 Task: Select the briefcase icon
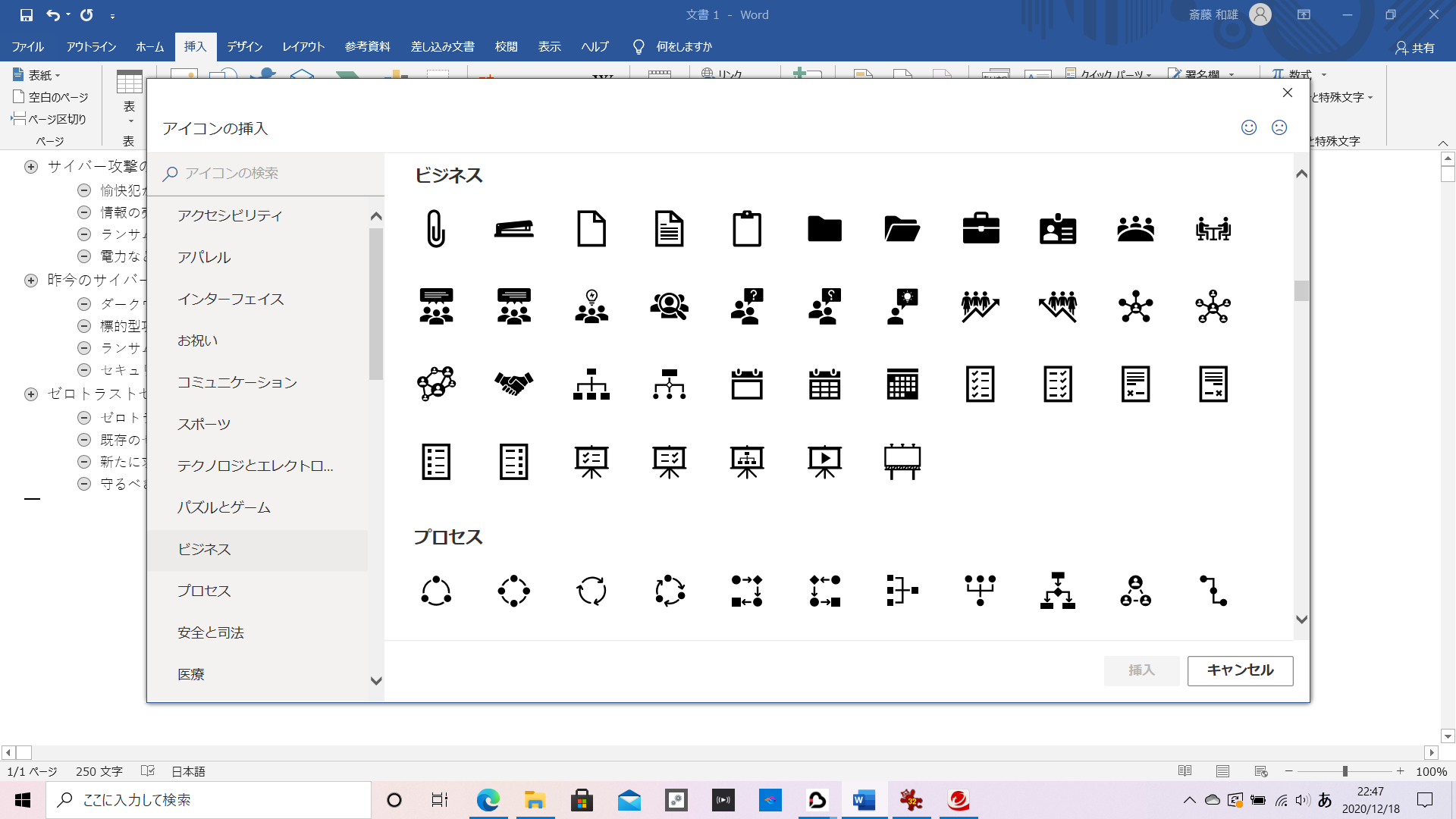tap(981, 228)
